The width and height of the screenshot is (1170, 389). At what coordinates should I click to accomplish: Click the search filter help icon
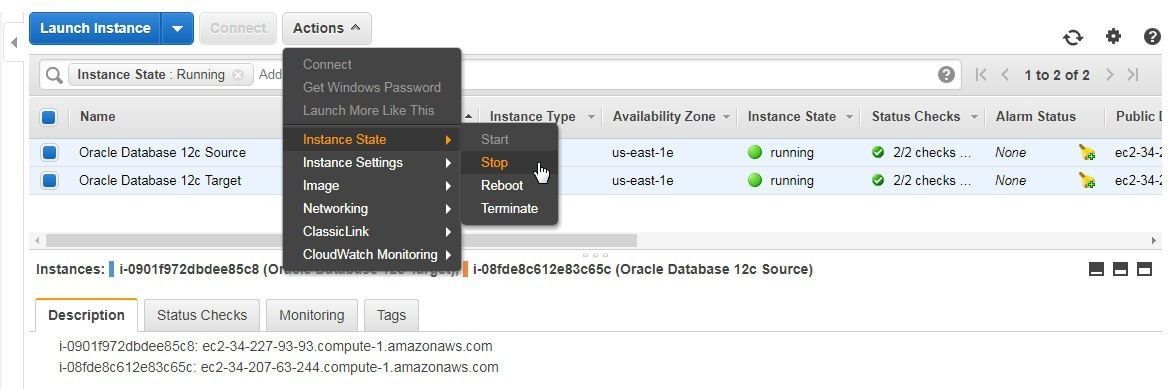click(x=946, y=75)
